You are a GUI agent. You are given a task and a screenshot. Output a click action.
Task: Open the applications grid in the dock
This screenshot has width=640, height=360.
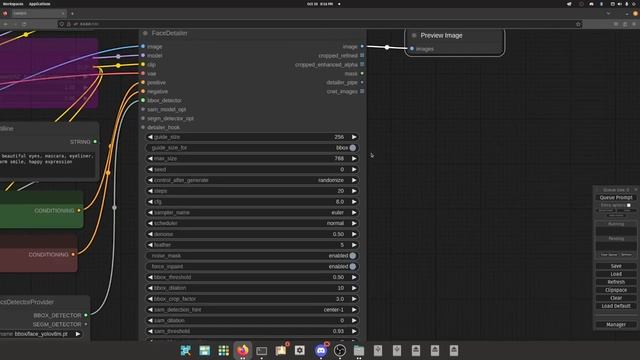224,350
